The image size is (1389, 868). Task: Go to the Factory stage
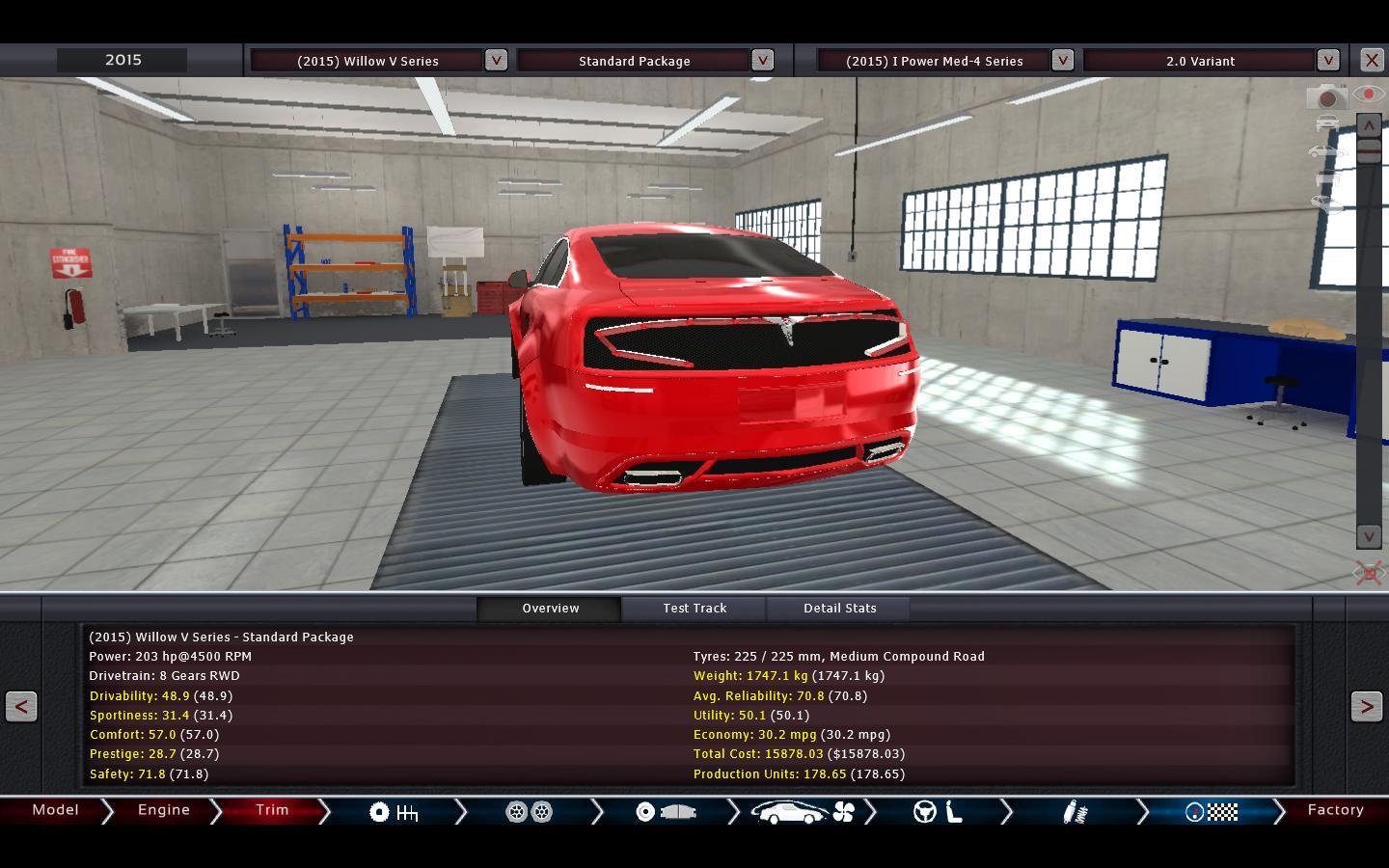(1335, 810)
